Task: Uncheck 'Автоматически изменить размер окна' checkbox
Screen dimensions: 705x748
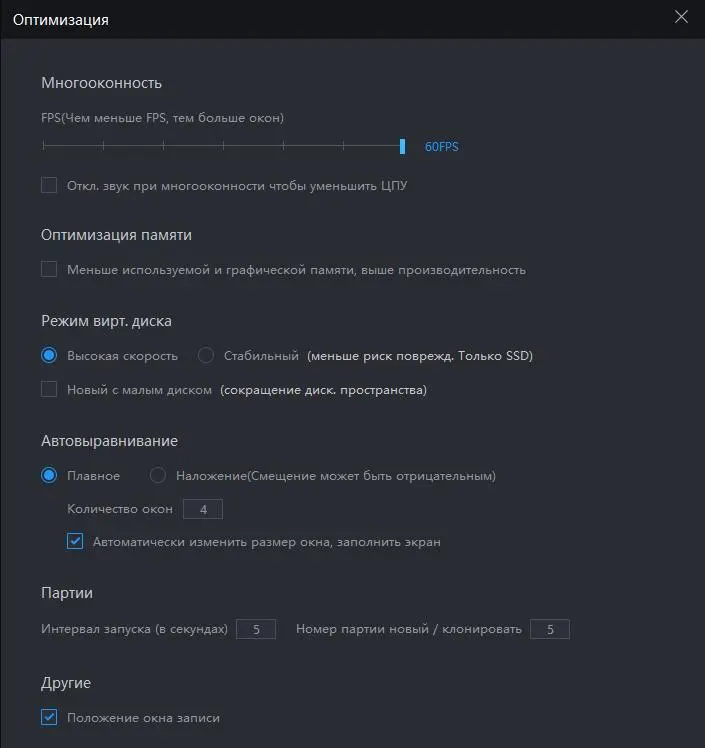Action: [x=75, y=542]
